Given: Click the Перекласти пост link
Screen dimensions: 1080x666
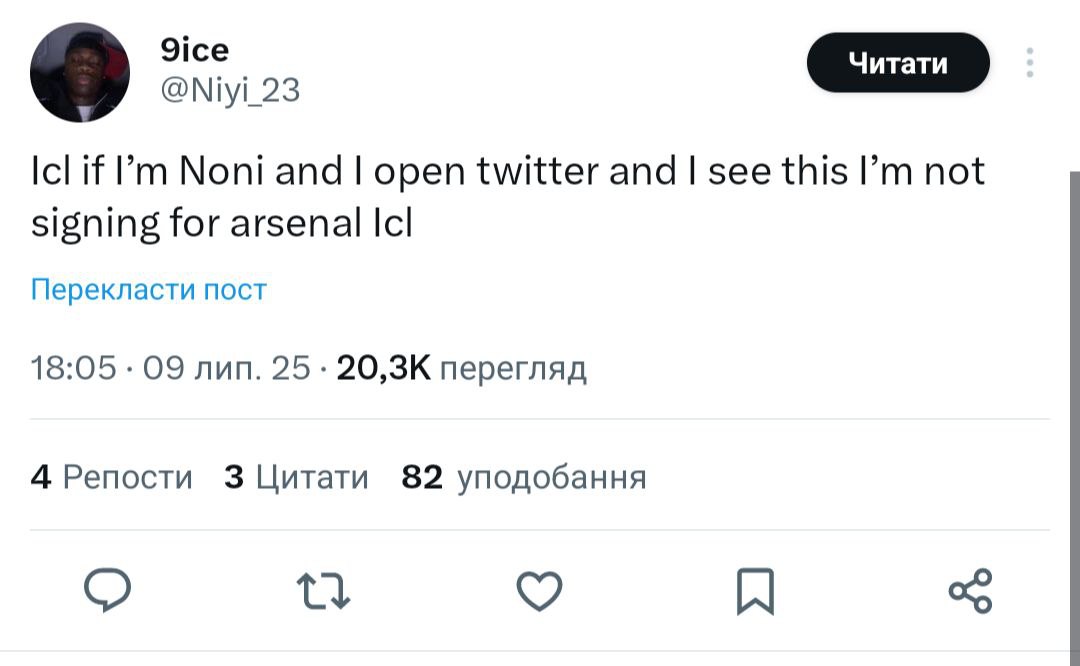Looking at the screenshot, I should (x=149, y=290).
